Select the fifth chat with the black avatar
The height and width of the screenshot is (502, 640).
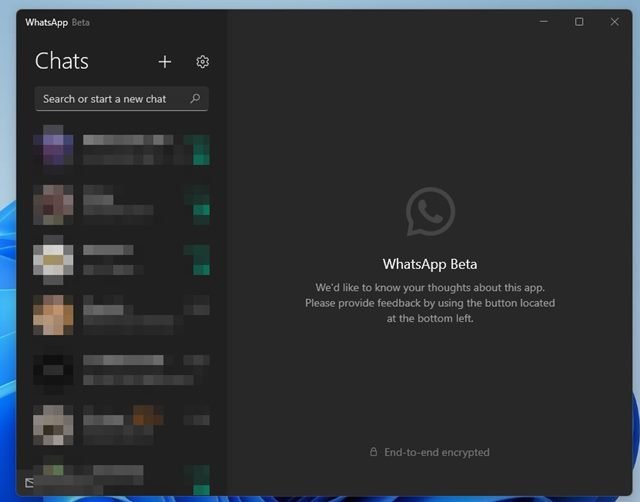pyautogui.click(x=120, y=369)
